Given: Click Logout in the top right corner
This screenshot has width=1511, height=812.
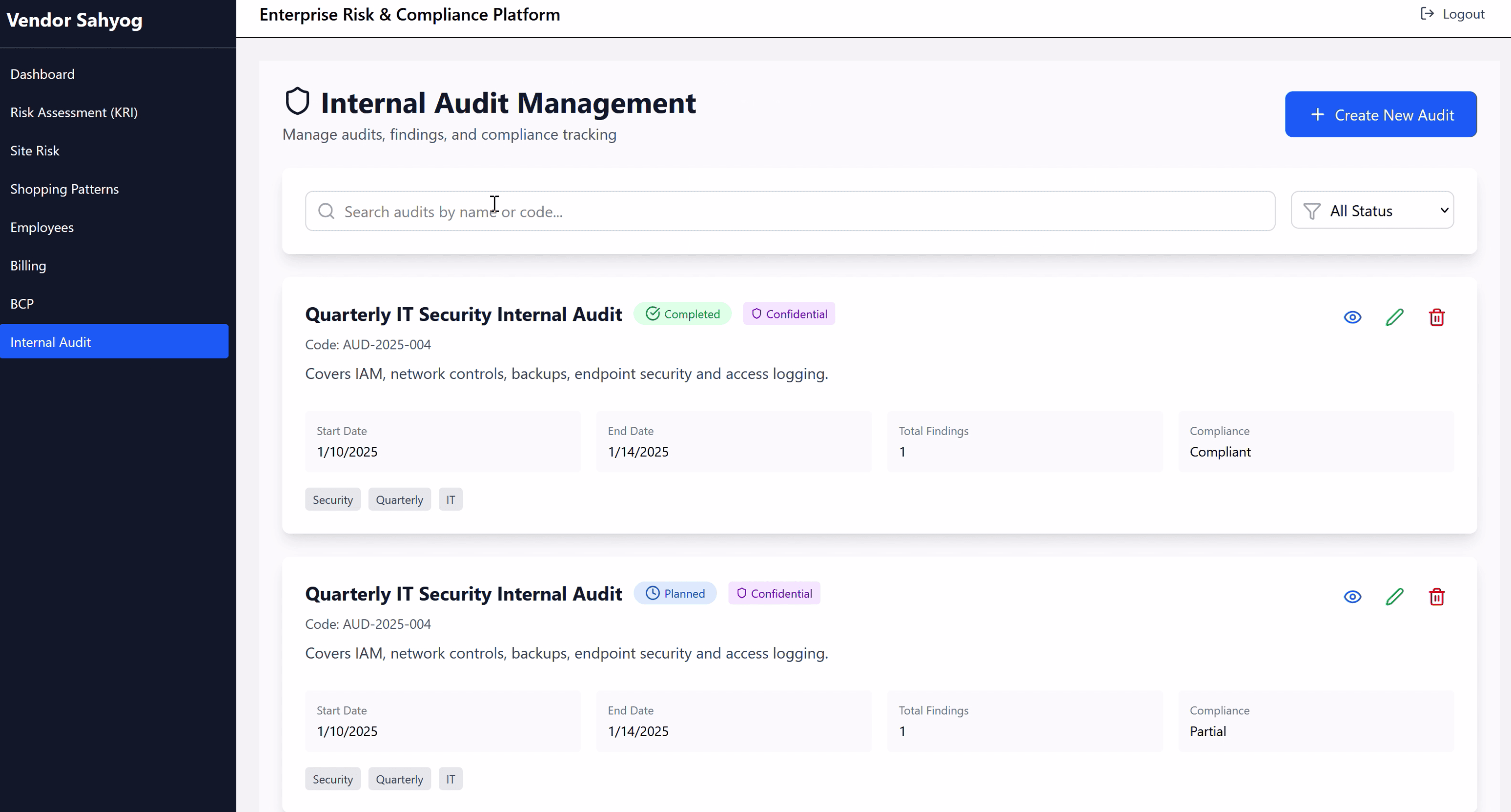Looking at the screenshot, I should click(1462, 13).
